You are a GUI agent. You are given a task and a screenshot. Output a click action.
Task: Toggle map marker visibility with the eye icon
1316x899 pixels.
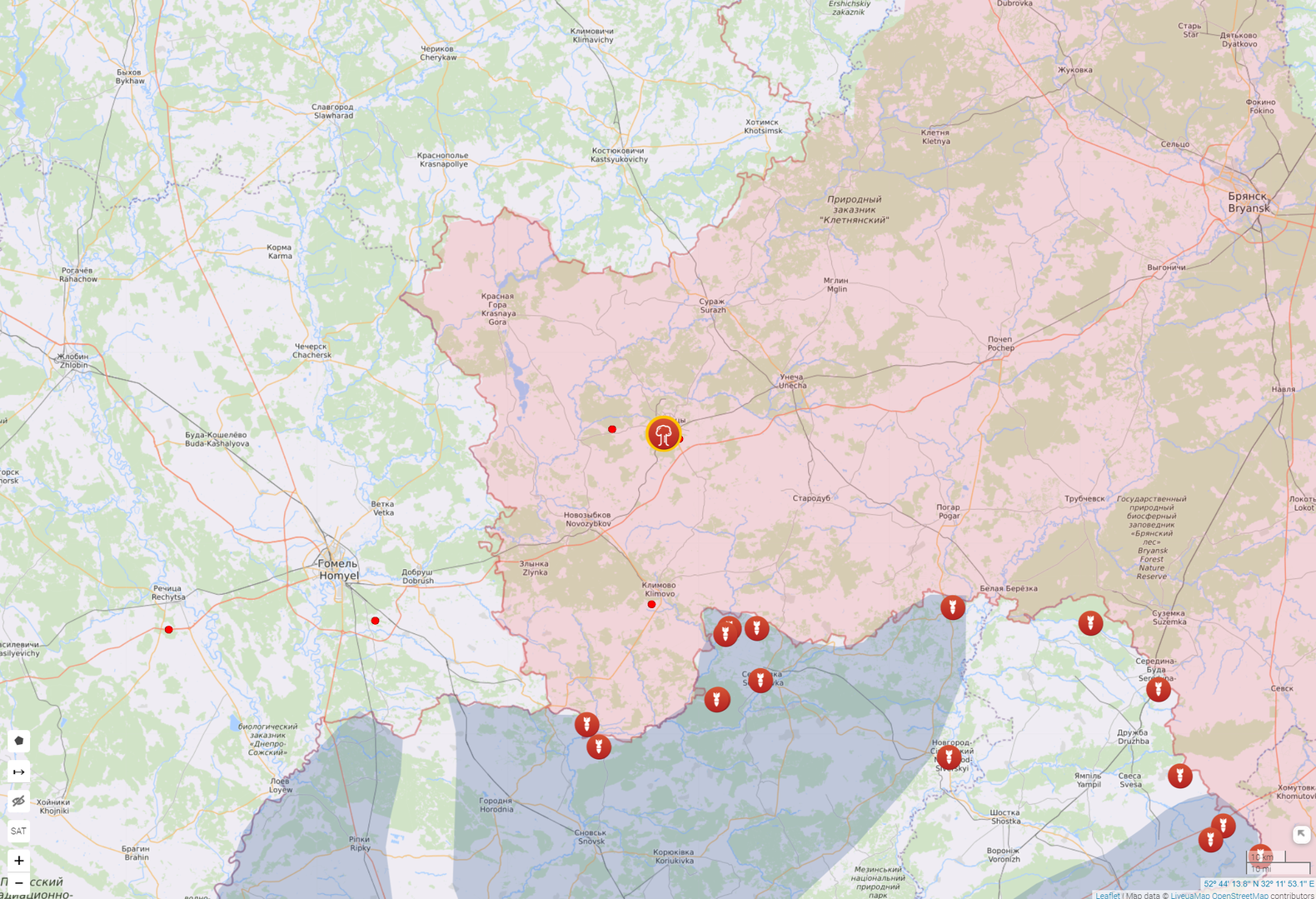click(x=18, y=802)
